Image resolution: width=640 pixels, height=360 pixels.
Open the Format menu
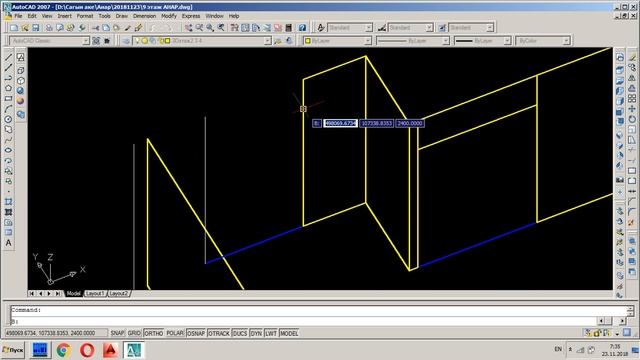point(85,16)
